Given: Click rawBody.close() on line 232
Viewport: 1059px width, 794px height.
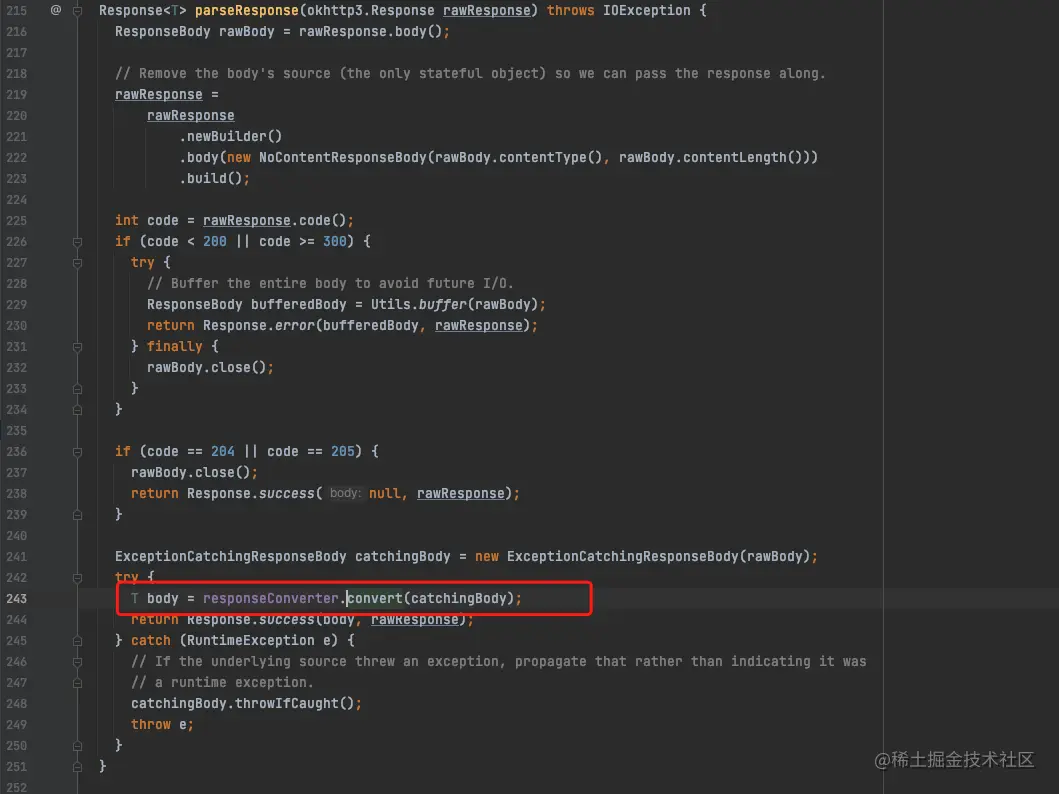Looking at the screenshot, I should tap(207, 367).
